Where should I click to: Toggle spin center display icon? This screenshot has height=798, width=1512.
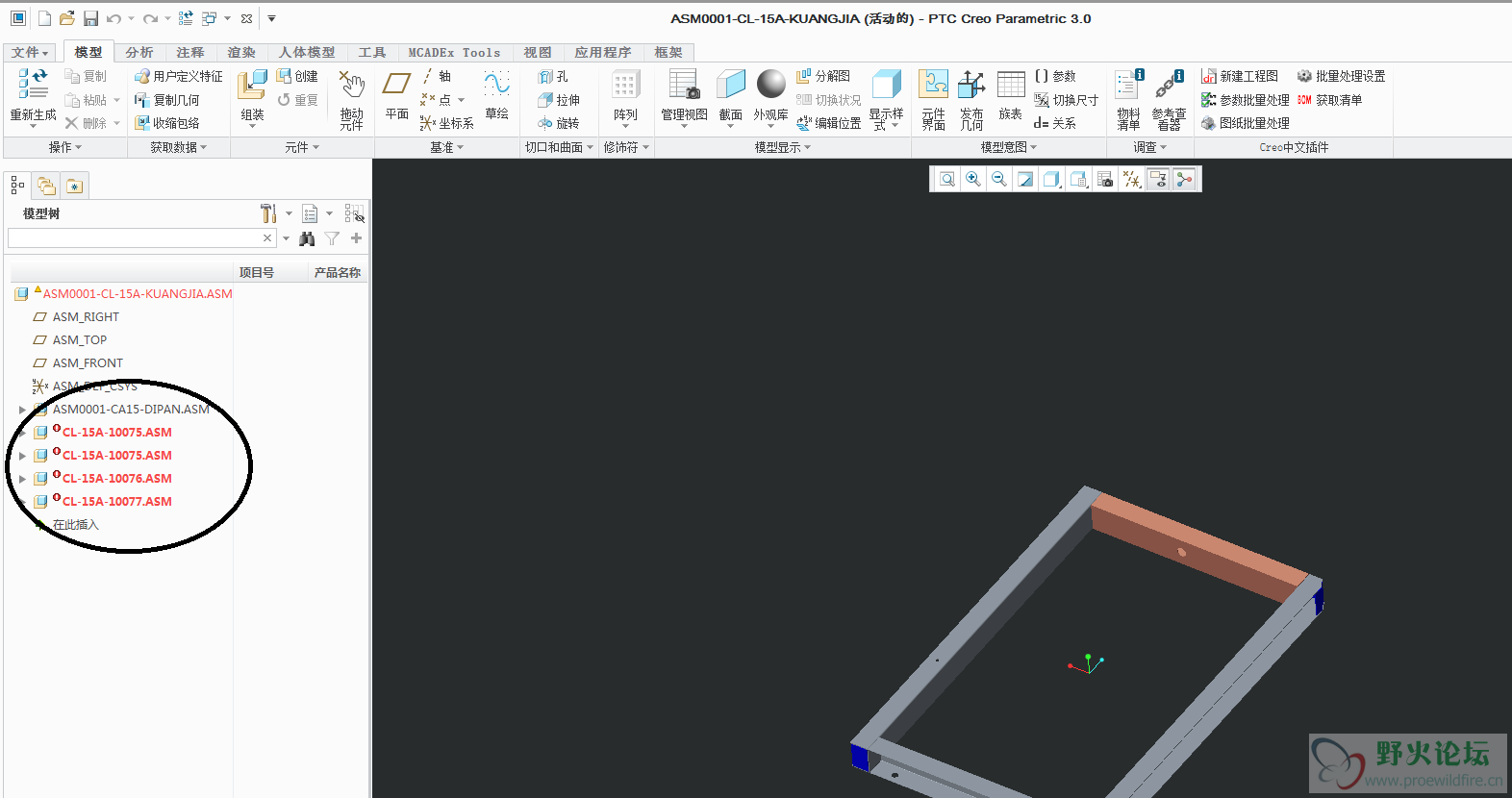pyautogui.click(x=1184, y=179)
